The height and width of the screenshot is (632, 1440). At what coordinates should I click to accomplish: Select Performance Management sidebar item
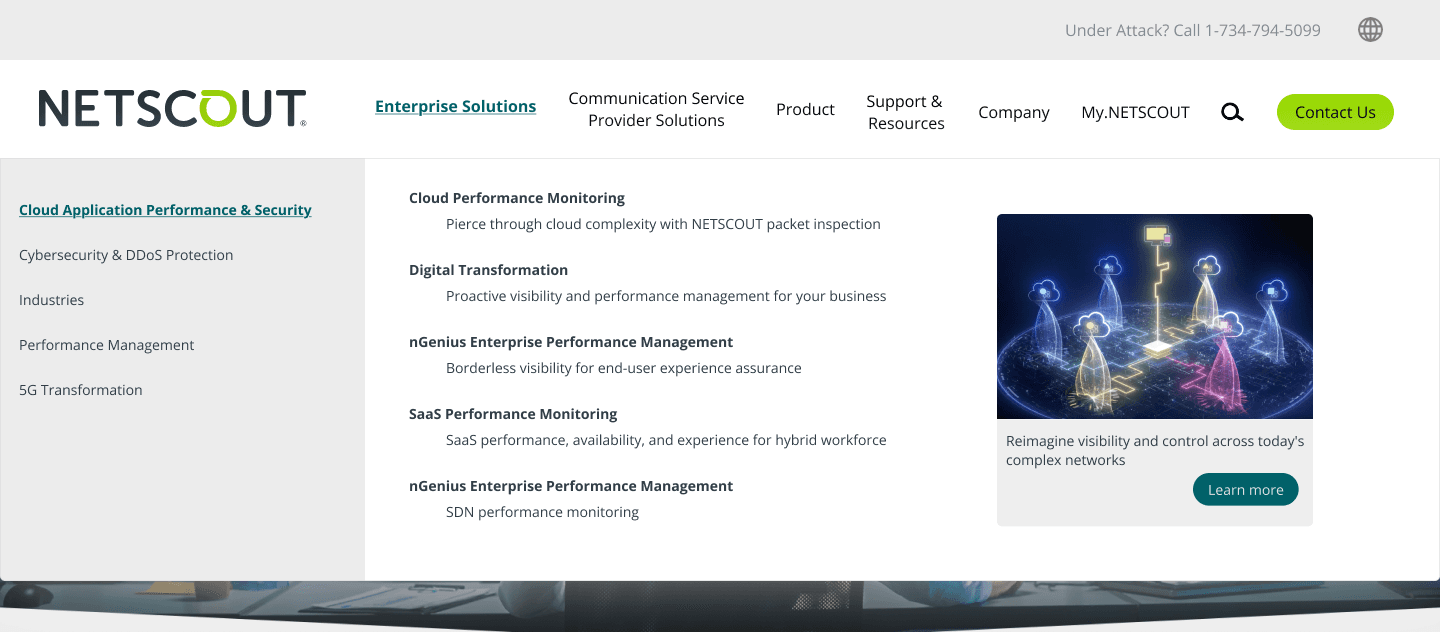coord(106,345)
